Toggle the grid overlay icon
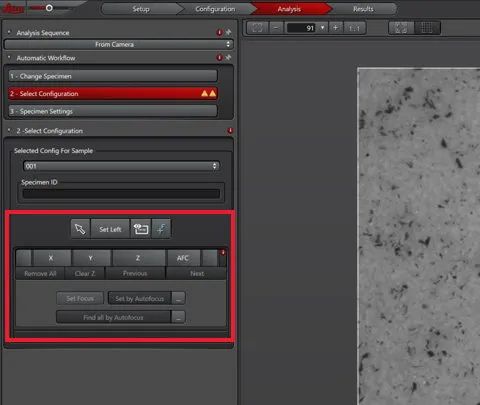This screenshot has height=405, width=480. [x=427, y=28]
